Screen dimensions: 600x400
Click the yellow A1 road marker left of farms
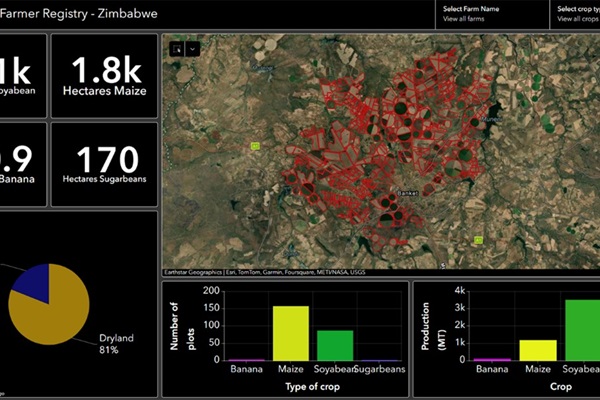[x=255, y=146]
